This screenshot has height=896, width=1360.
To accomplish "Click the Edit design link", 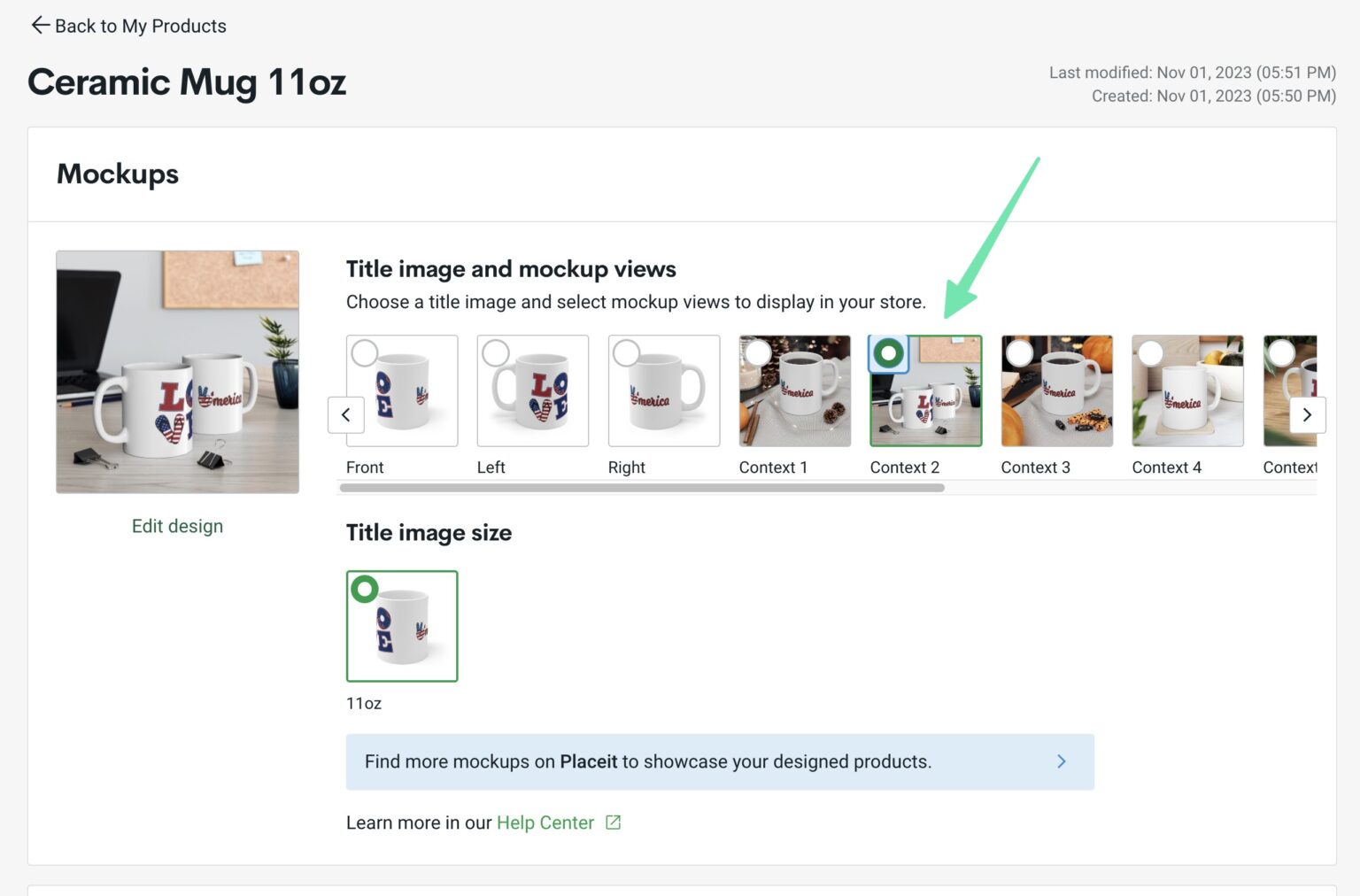I will coord(177,526).
